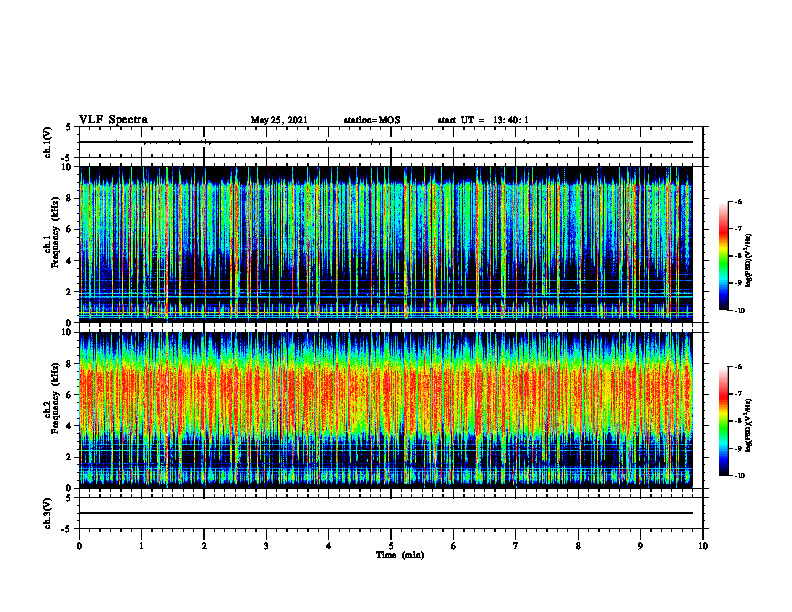
Task: Click the ch.2 PSD color scale bar
Action: pyautogui.click(x=723, y=421)
